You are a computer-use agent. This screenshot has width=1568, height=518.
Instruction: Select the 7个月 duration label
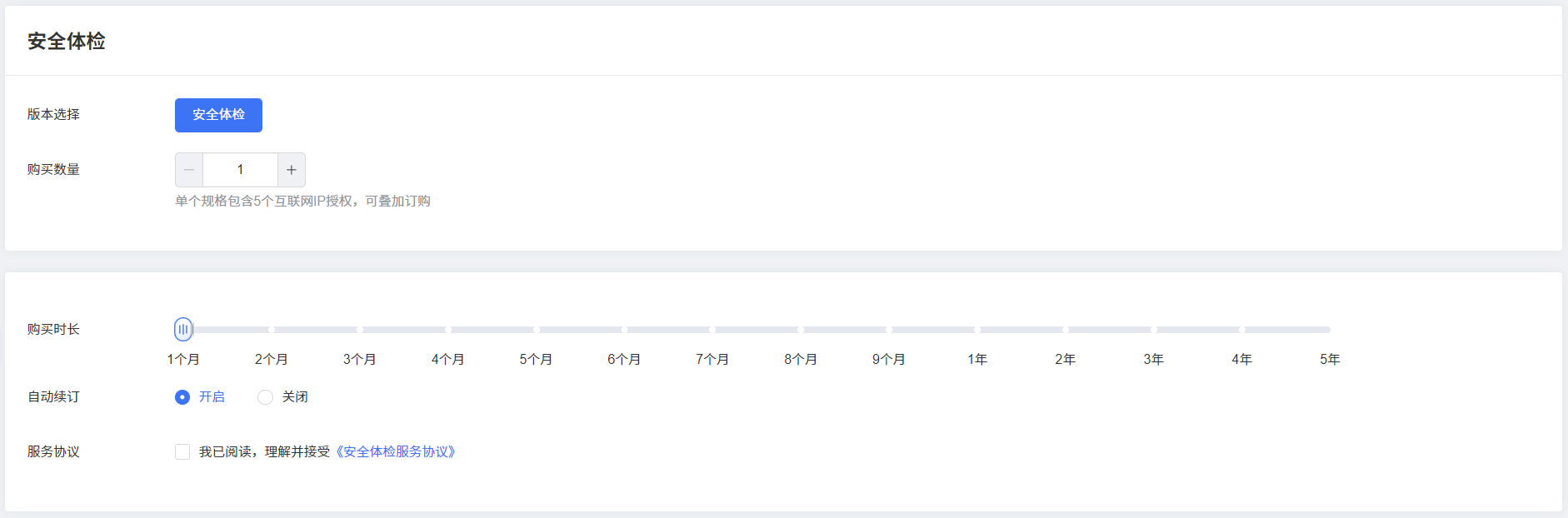(x=712, y=359)
